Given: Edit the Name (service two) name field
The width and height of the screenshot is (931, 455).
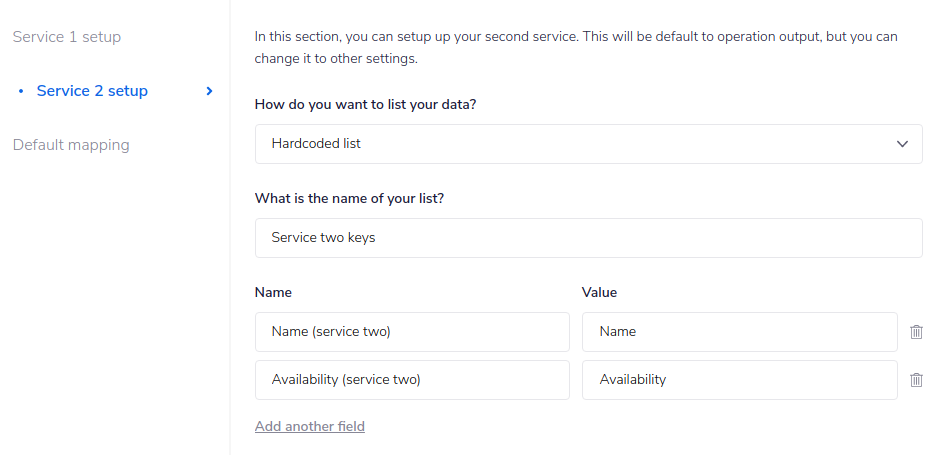Looking at the screenshot, I should [x=412, y=332].
